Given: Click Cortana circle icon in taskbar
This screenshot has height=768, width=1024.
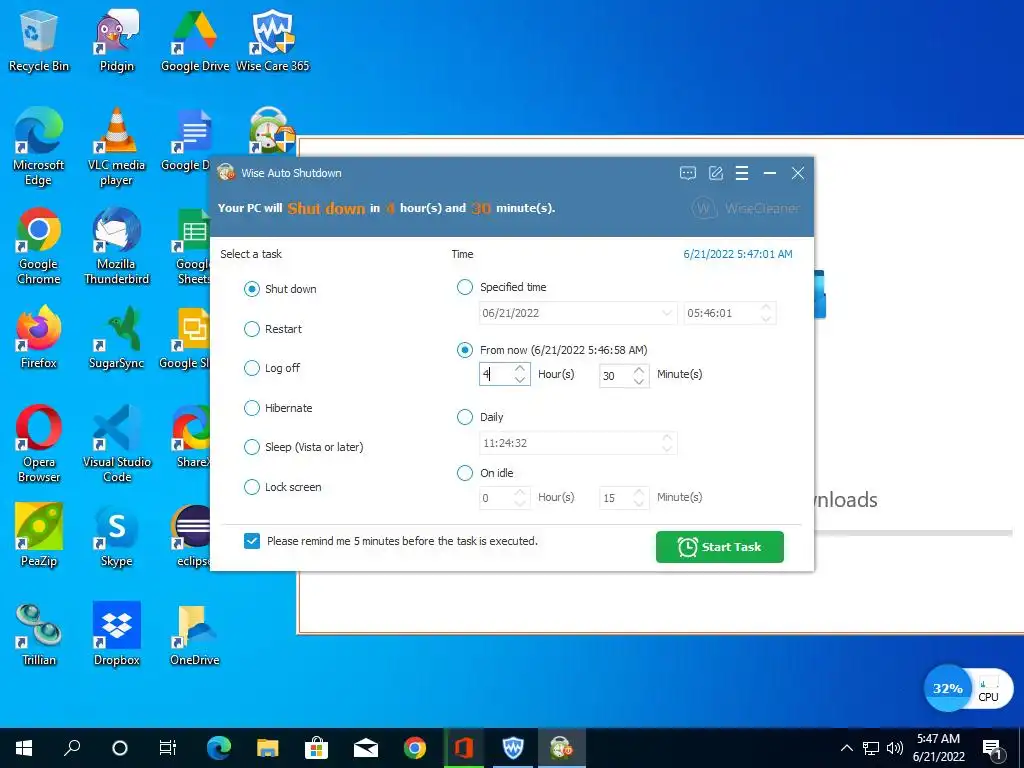Looking at the screenshot, I should pos(120,748).
